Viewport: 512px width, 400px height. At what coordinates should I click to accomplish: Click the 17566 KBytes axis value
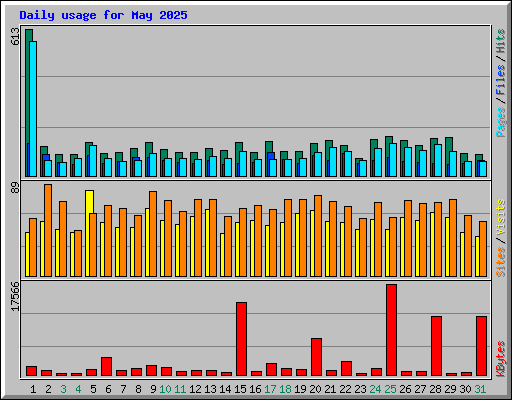(15, 297)
